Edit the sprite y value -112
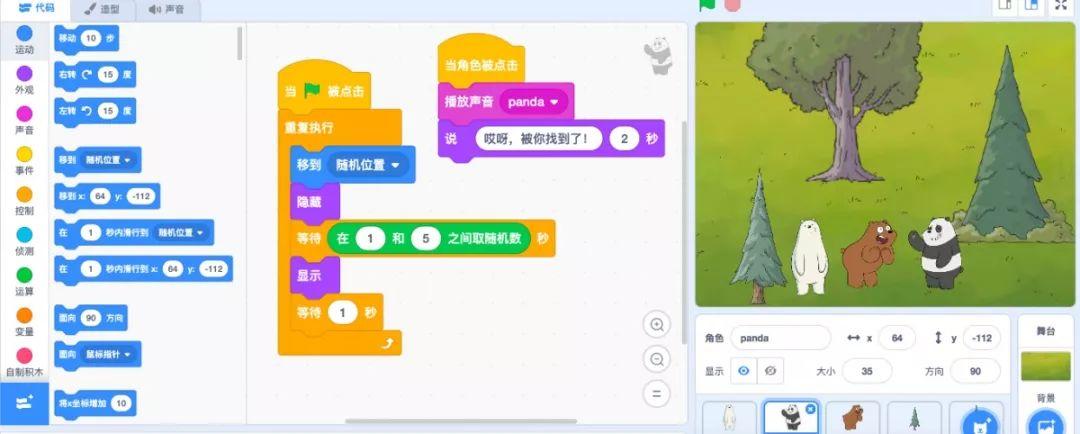Screen dimensions: 1080x434 click(982, 338)
